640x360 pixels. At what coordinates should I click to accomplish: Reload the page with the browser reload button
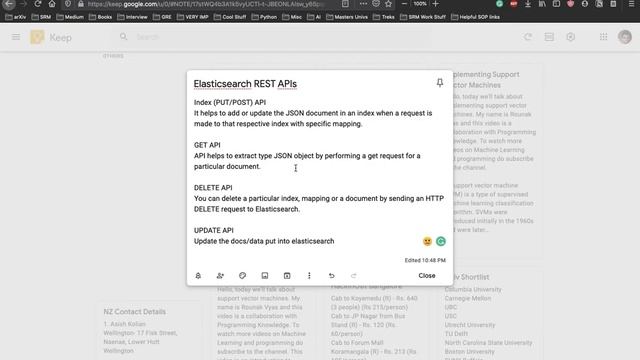pos(38,4)
